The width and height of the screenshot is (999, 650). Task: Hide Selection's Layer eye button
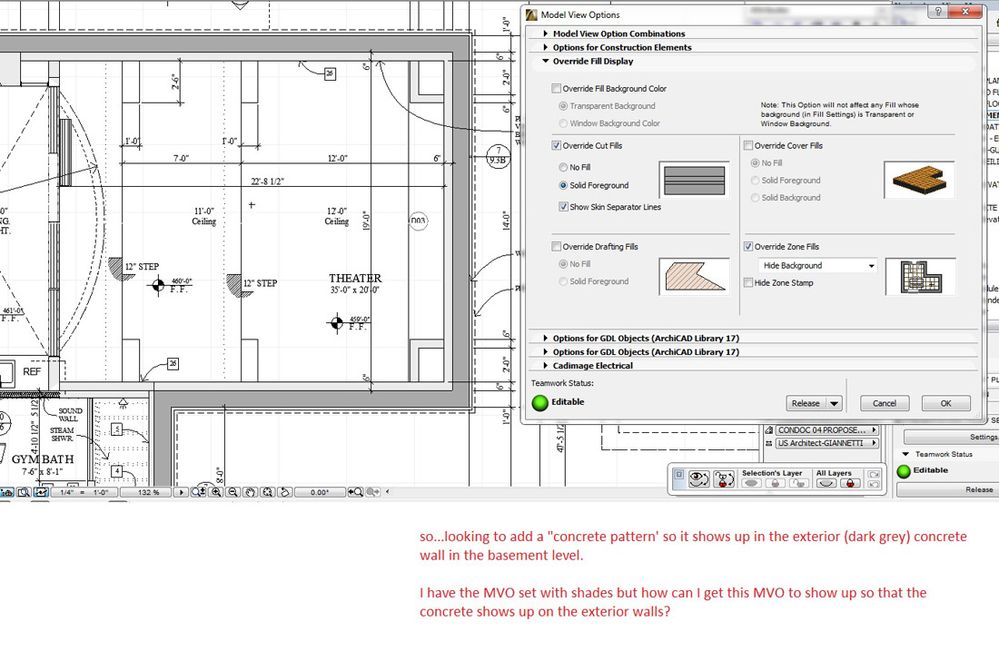(752, 483)
